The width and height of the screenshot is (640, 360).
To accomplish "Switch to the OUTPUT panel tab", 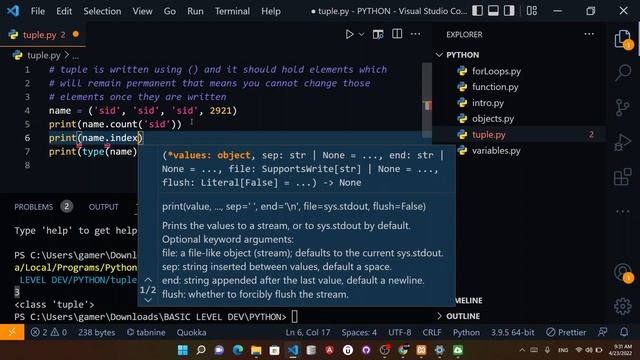I will pyautogui.click(x=103, y=207).
